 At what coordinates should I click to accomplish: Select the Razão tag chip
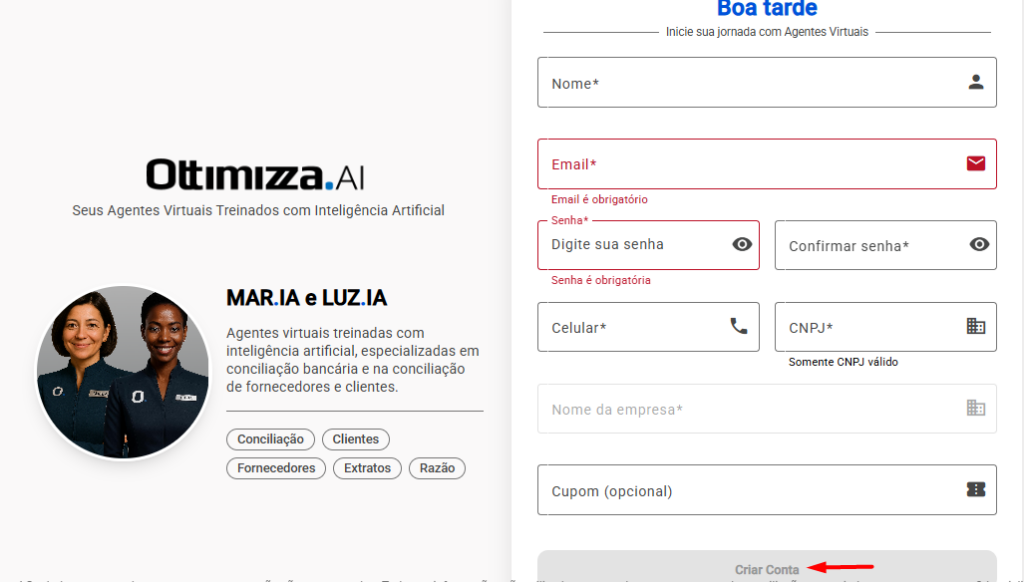437,468
